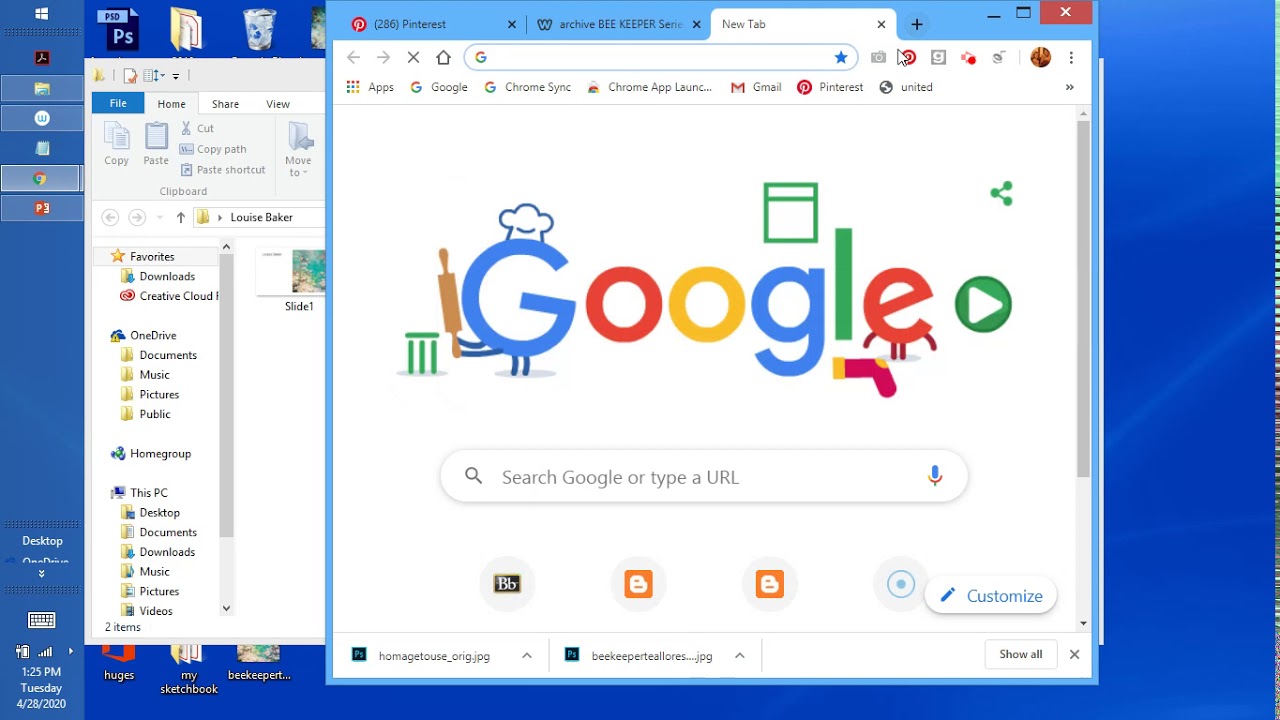The height and width of the screenshot is (720, 1280).
Task: Close the Pinterest tab
Action: pos(513,24)
